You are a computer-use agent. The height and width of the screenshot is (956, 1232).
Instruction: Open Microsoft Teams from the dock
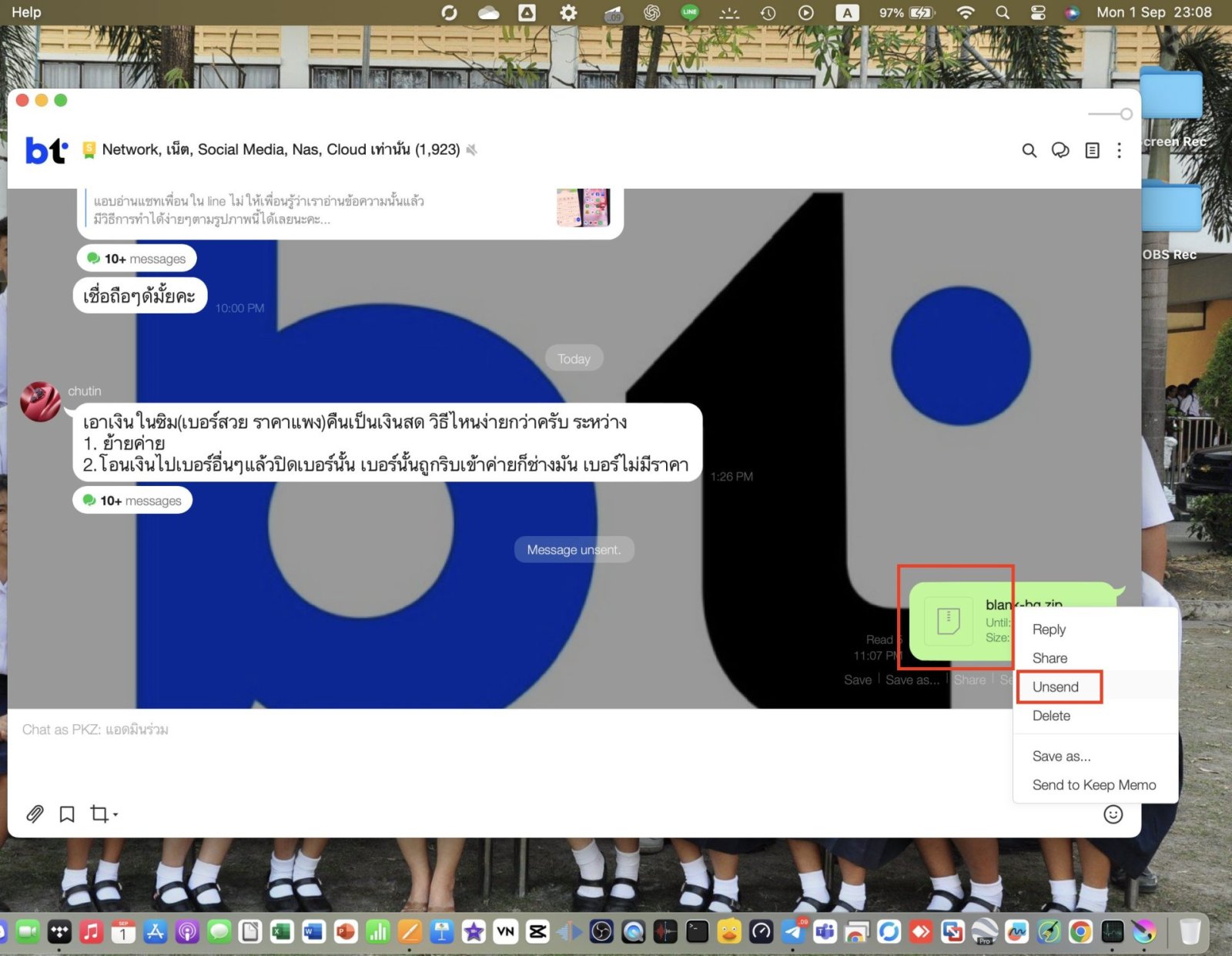(x=825, y=932)
